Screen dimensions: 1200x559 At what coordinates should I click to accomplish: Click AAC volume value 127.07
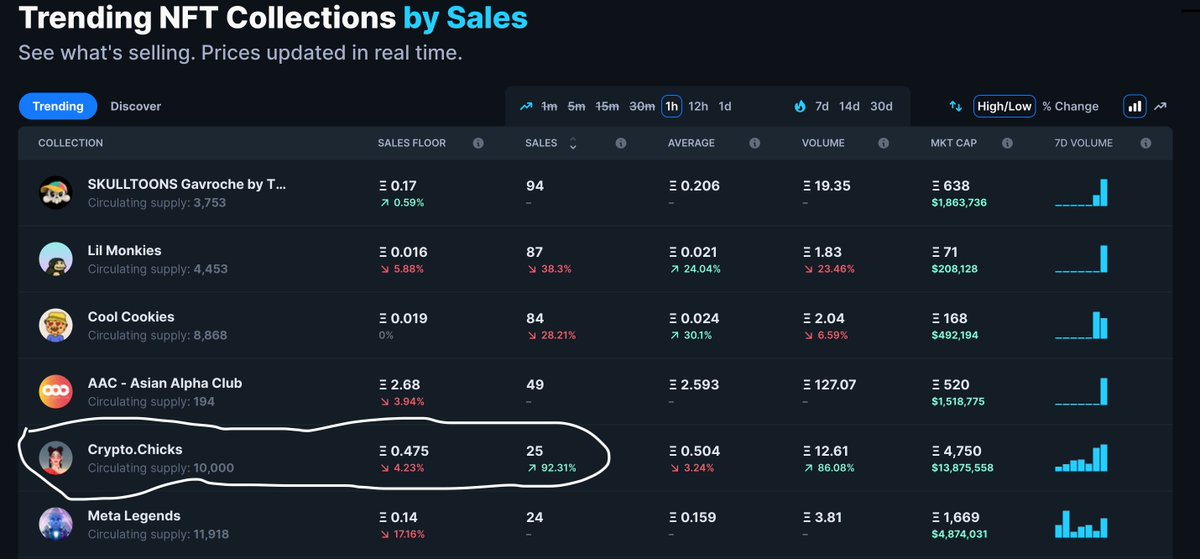pos(829,384)
